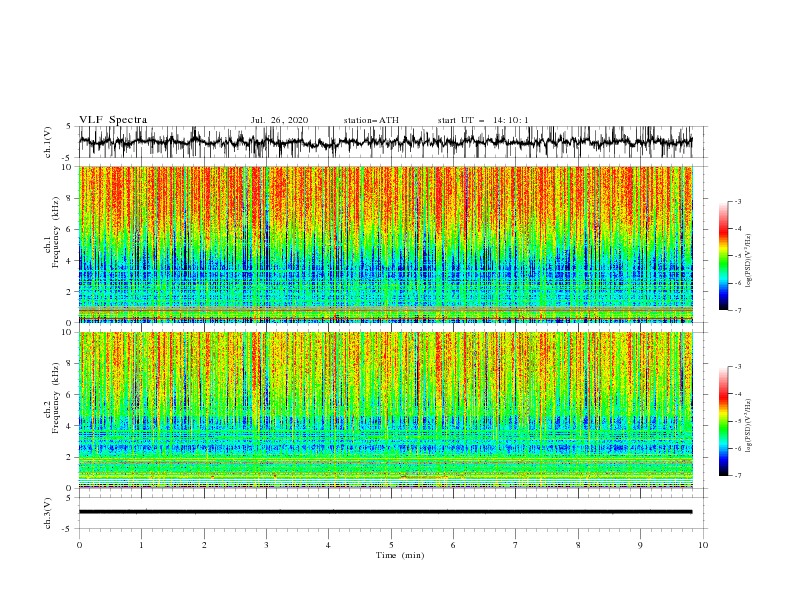Screen dimensions: 792x612
Task: Click the "ch.3(V)" axis label
Action: click(48, 513)
